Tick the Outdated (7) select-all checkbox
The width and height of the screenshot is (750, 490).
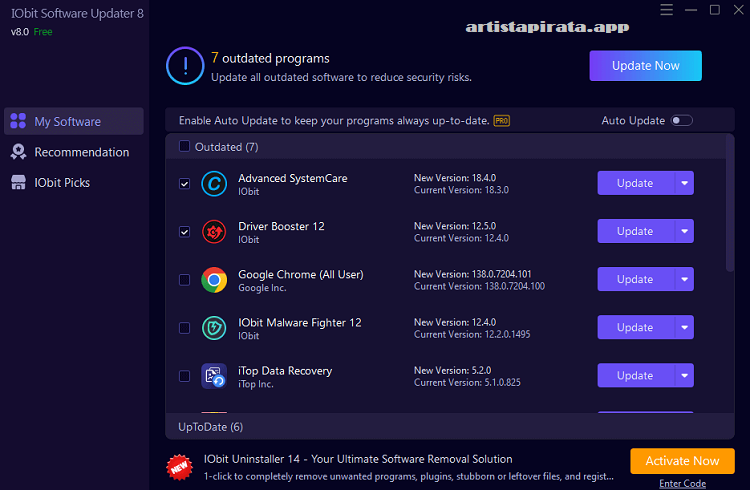click(x=184, y=146)
